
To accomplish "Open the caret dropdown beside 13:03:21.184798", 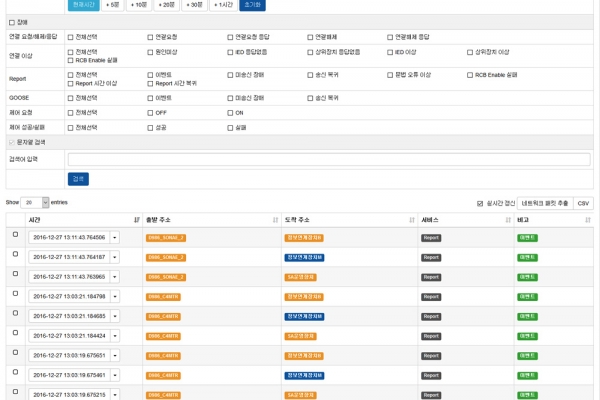I will click(114, 296).
